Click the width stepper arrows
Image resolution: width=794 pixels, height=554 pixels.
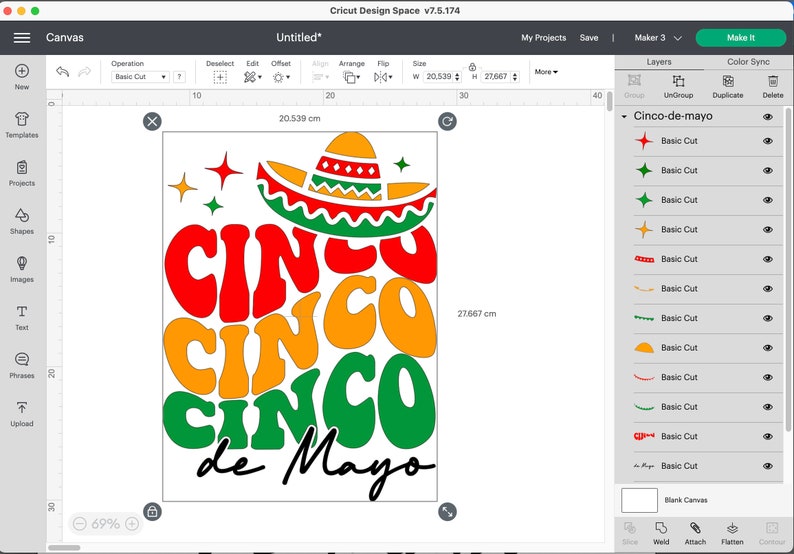457,77
